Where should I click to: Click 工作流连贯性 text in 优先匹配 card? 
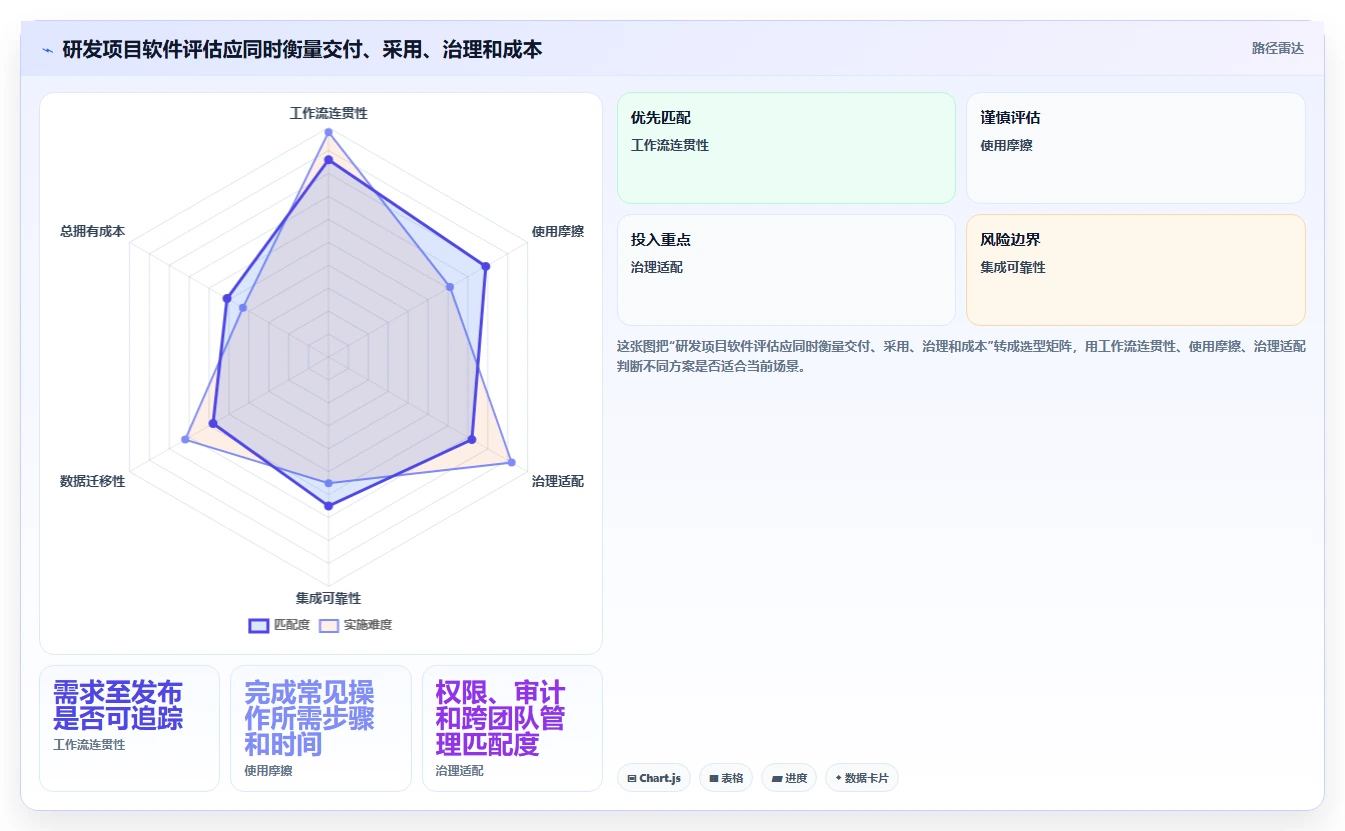tap(670, 145)
